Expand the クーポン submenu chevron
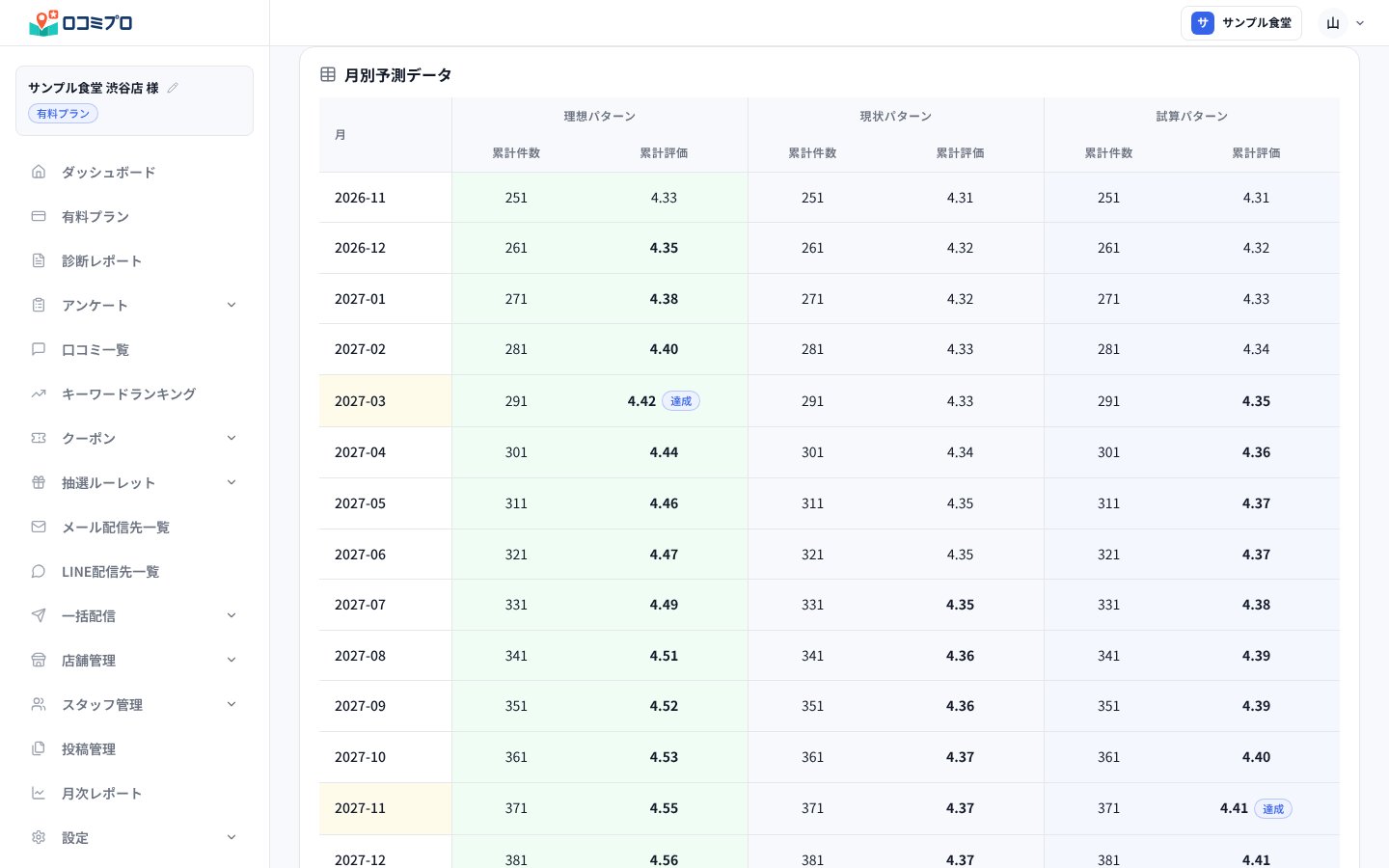The image size is (1389, 868). point(231,438)
